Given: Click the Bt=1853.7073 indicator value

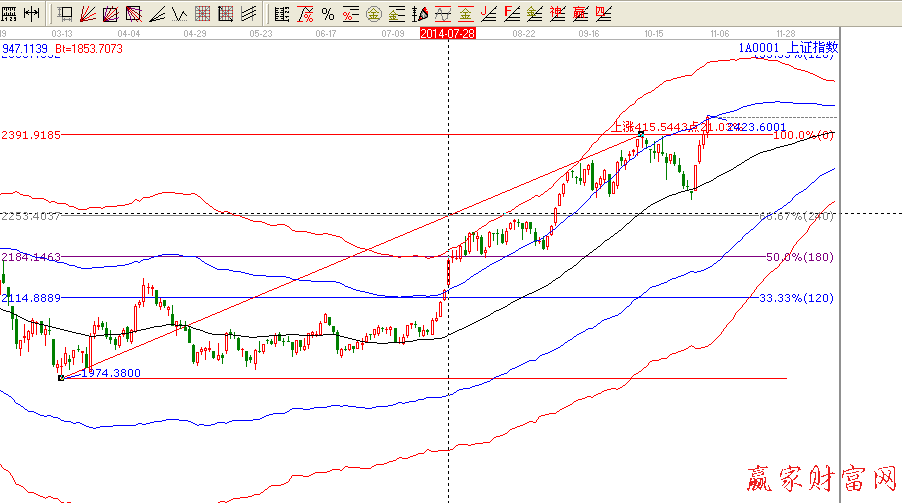Looking at the screenshot, I should click(x=89, y=48).
